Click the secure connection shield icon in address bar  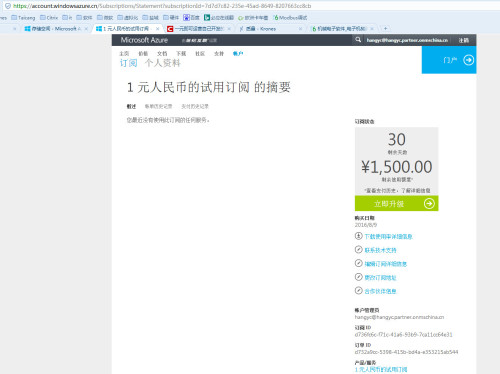(x=8, y=6)
